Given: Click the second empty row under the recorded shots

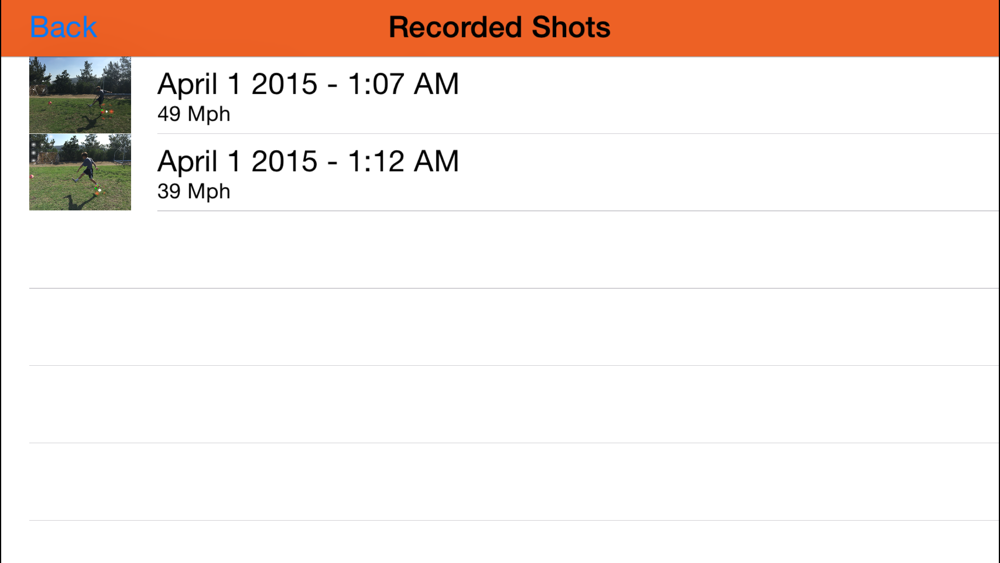Looking at the screenshot, I should pos(500,327).
